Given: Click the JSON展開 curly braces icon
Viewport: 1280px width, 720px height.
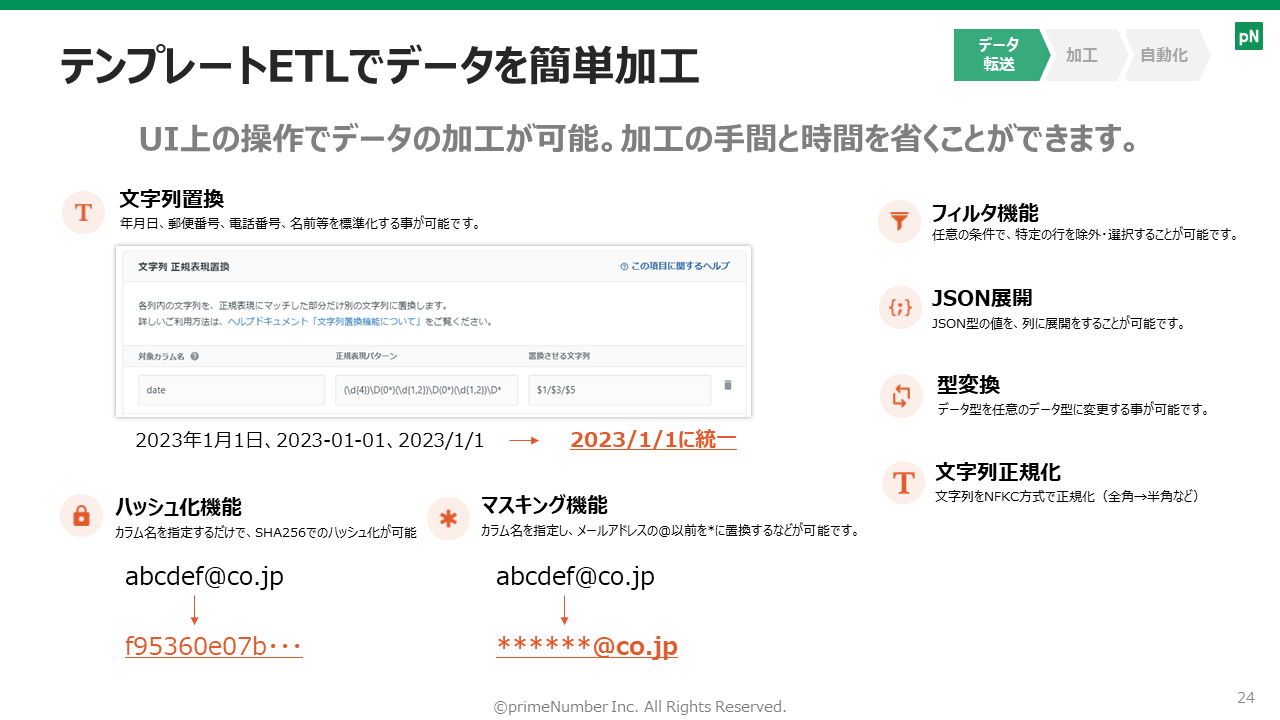Looking at the screenshot, I should [x=899, y=308].
